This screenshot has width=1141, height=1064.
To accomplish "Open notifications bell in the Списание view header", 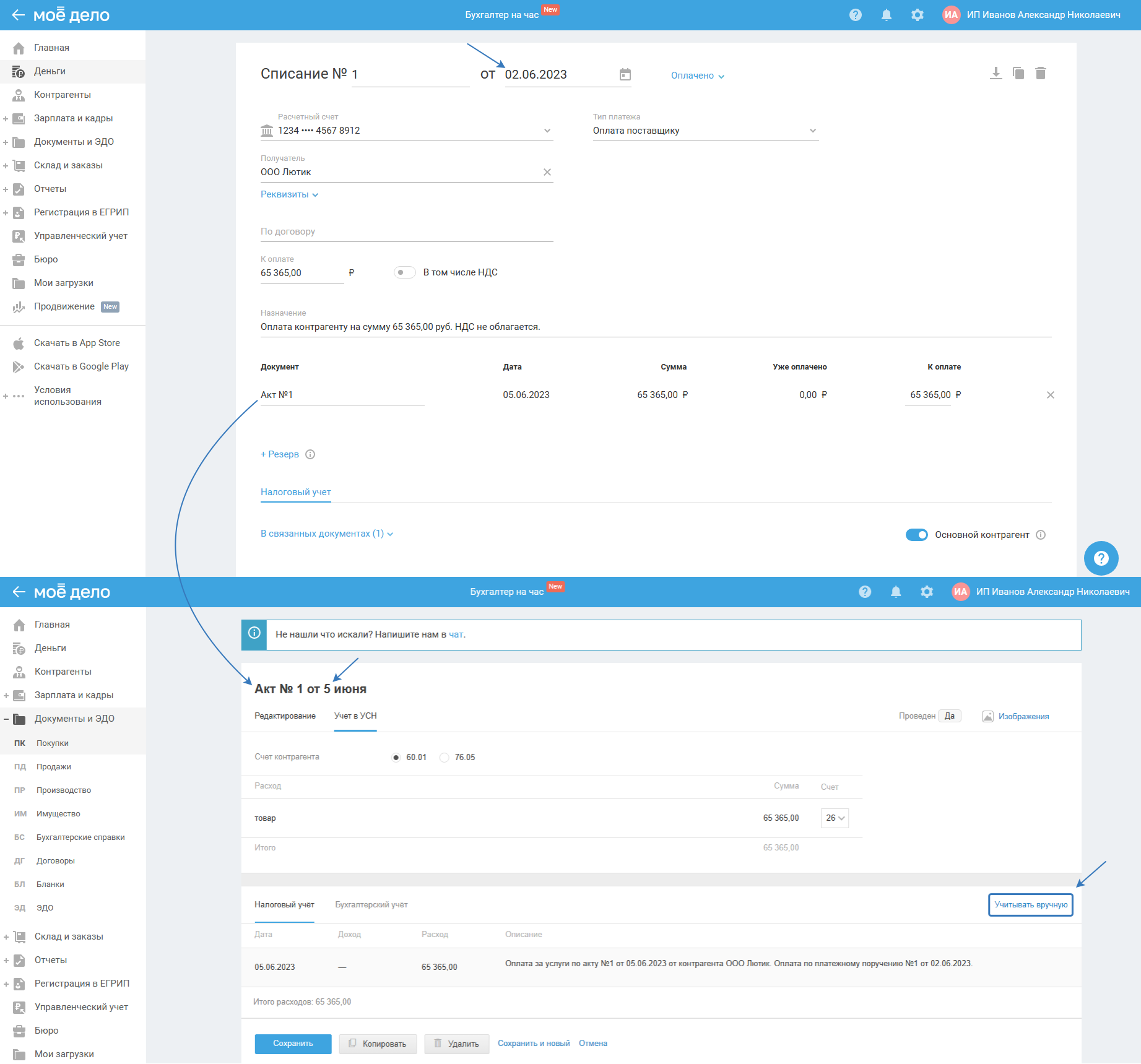I will coord(887,15).
